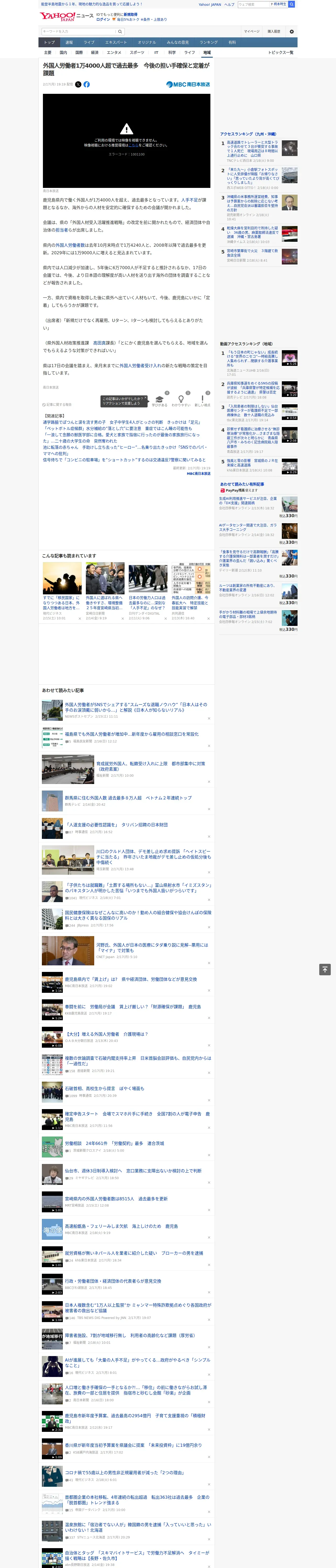This screenshot has height=1568, width=336.
Task: Open article 群馬県に住む外国人数 過去最多
Action: [128, 798]
